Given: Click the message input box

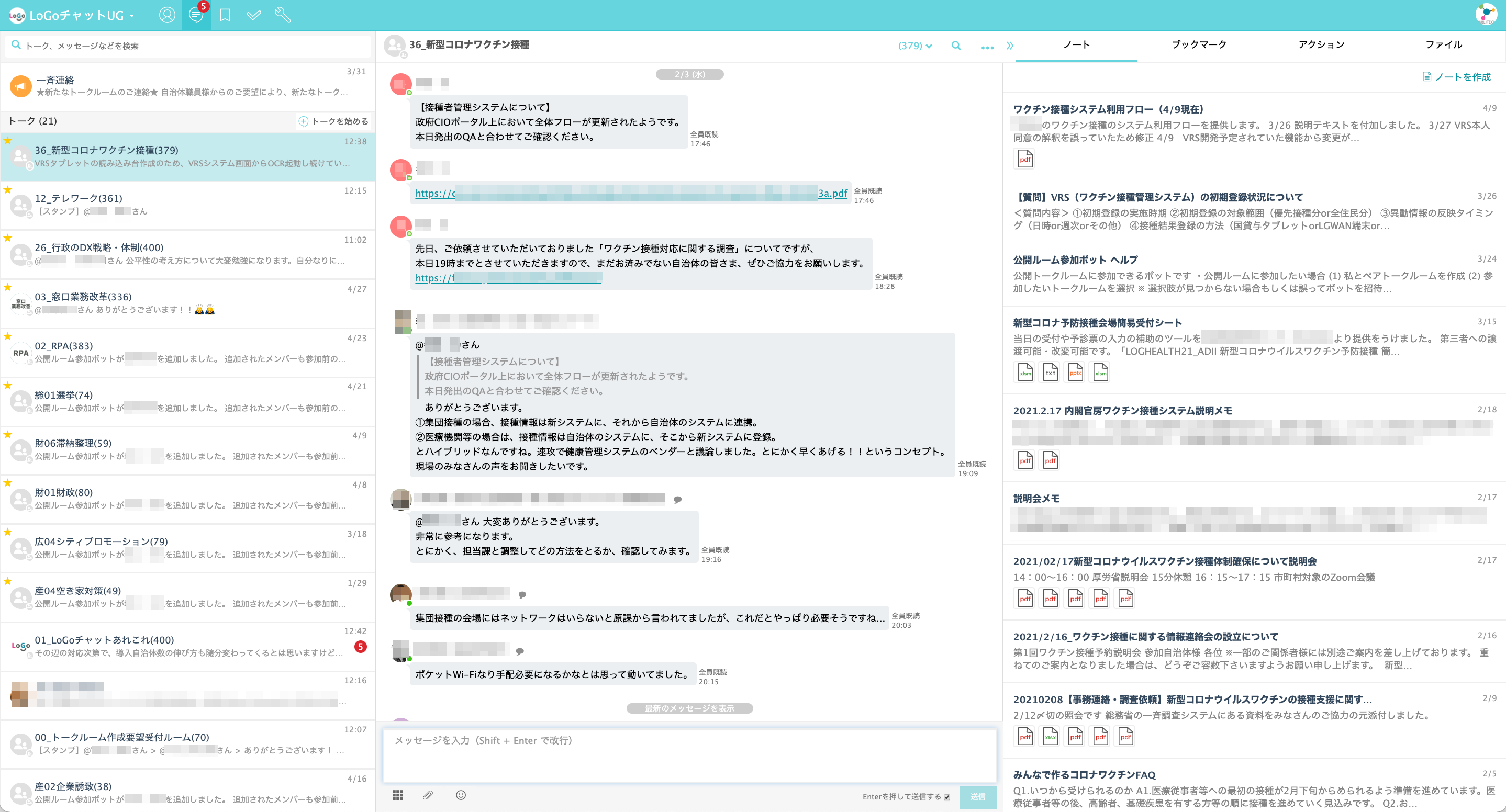Looking at the screenshot, I should click(689, 755).
